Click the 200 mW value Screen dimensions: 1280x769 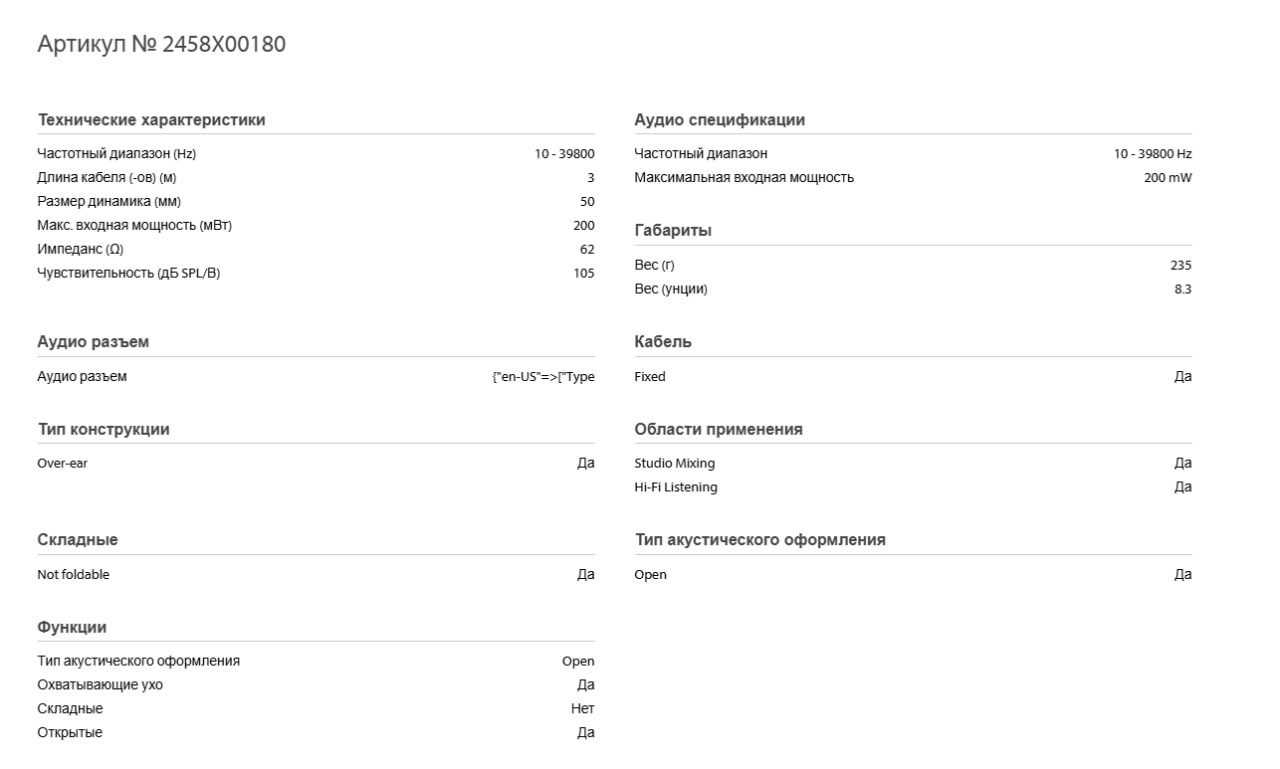pos(1168,178)
